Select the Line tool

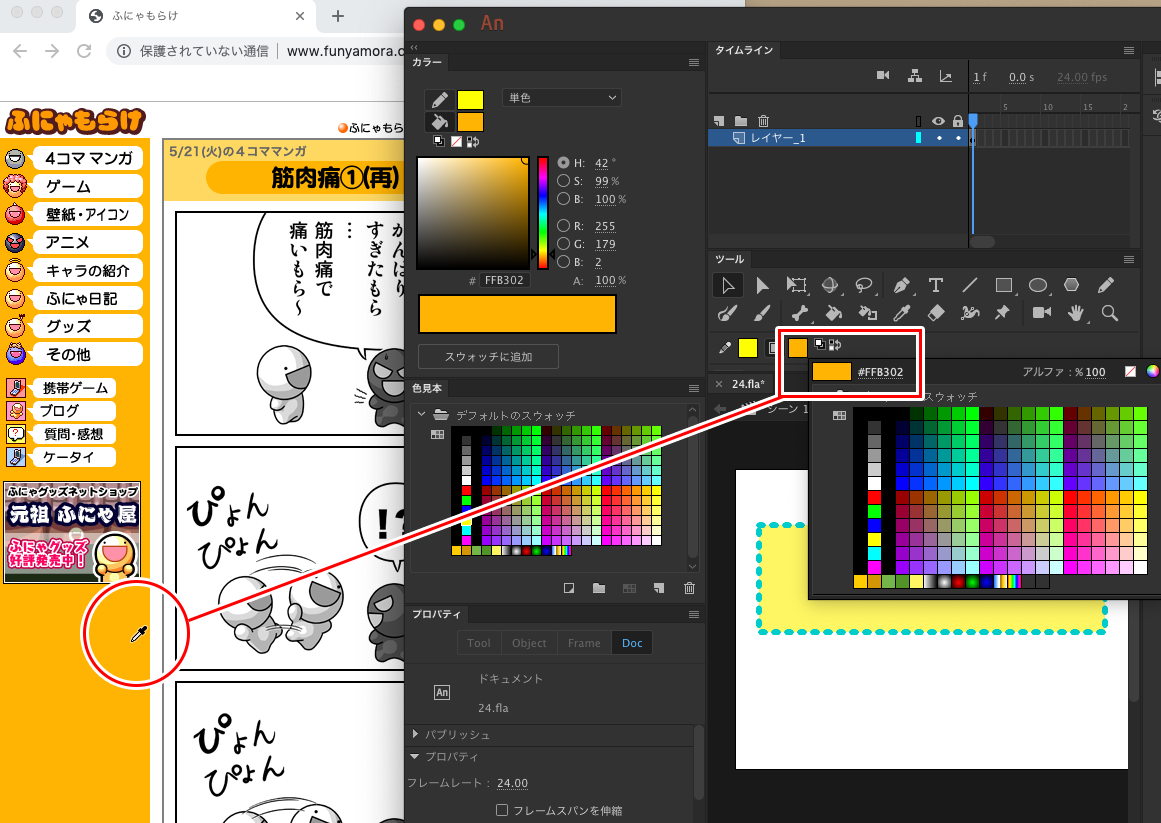pyautogui.click(x=969, y=286)
